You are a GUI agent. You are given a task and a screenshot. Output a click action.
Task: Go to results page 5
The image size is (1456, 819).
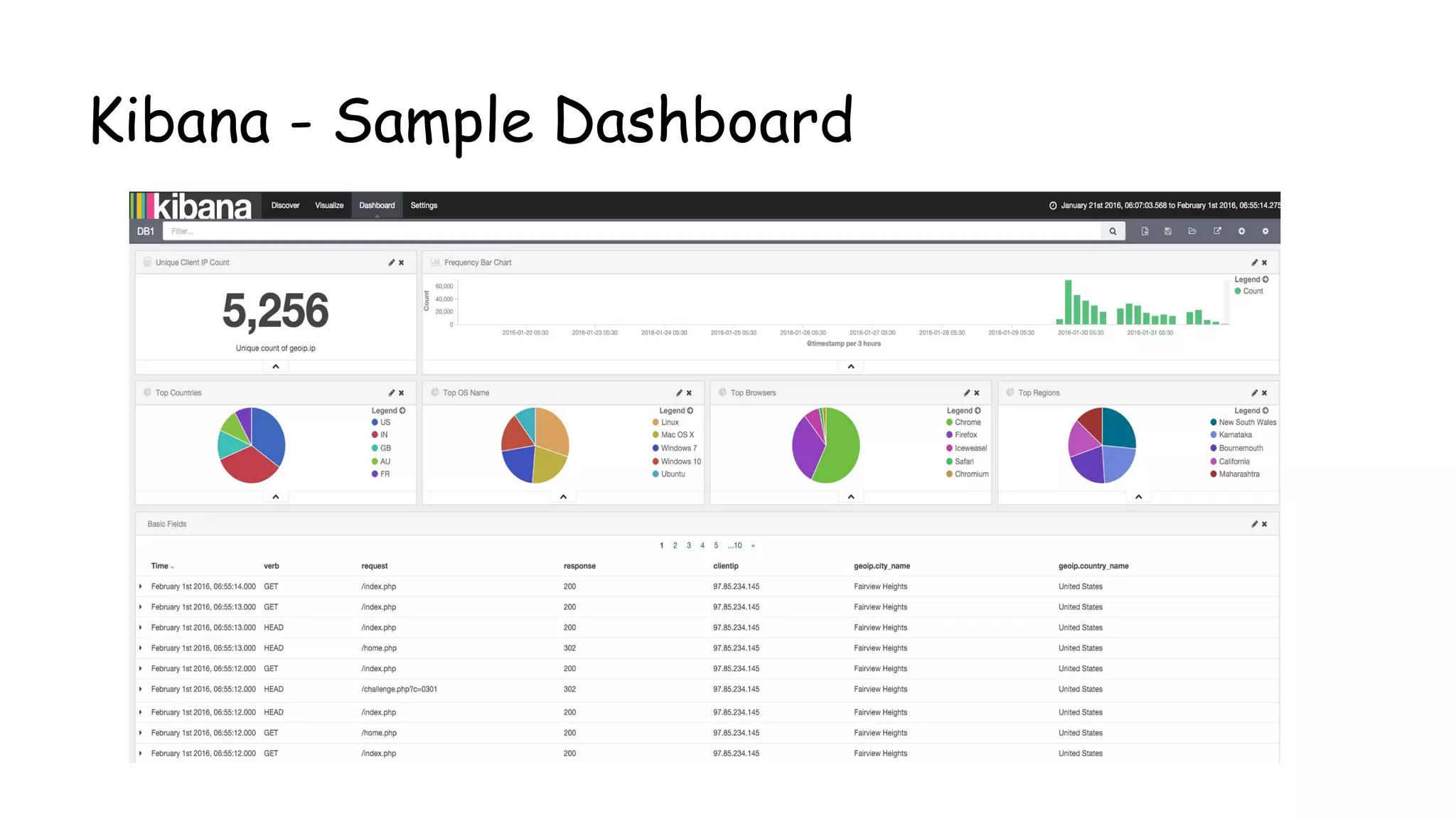pos(716,546)
